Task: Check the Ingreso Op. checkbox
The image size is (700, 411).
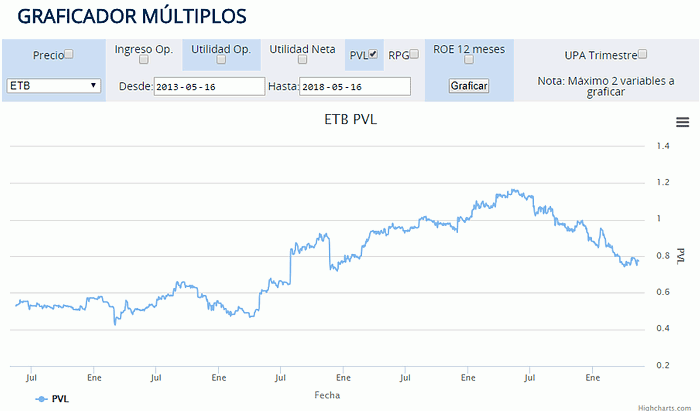Action: point(143,59)
